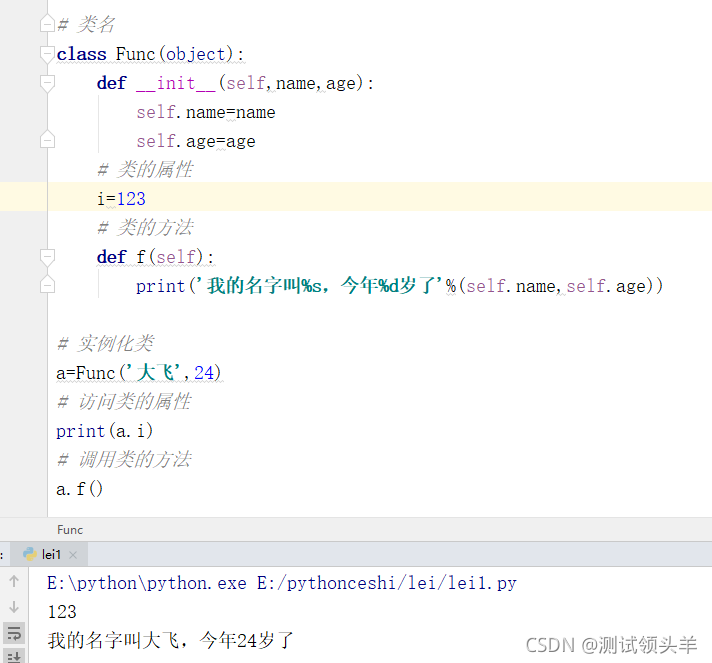The height and width of the screenshot is (663, 712).
Task: Click the Python icon on lei1 tab
Action: pos(30,554)
